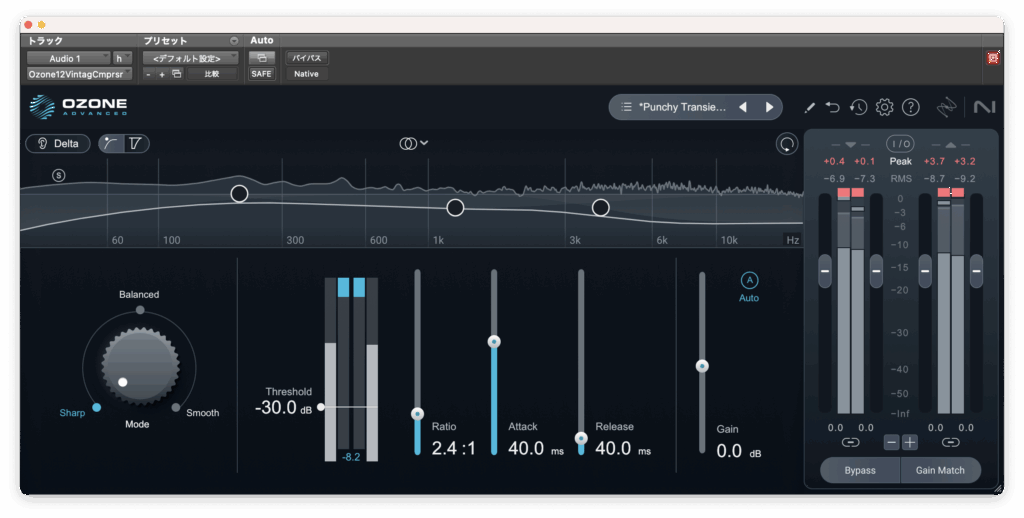Select the Sharp mode dot
Viewport: 1024px width, 518px height.
(96, 408)
